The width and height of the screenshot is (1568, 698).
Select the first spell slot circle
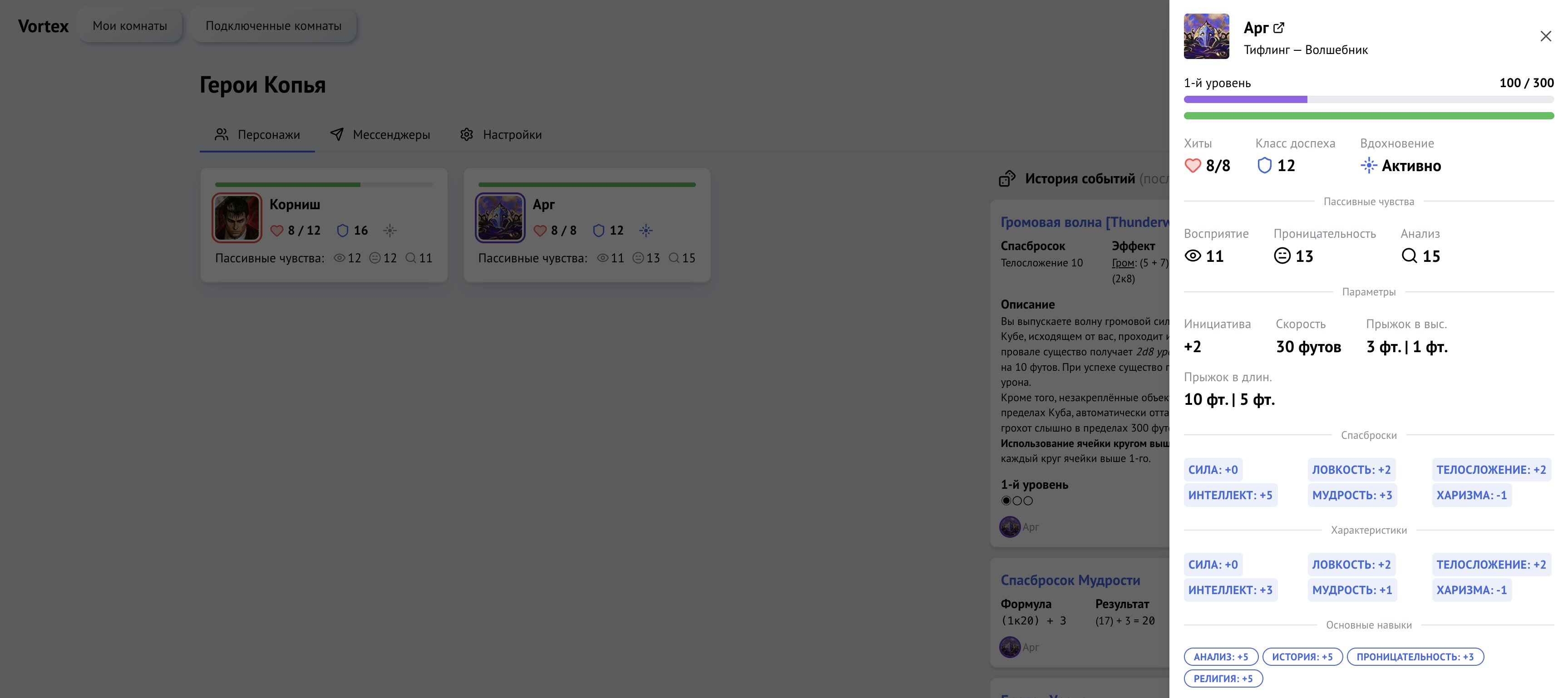[1006, 501]
